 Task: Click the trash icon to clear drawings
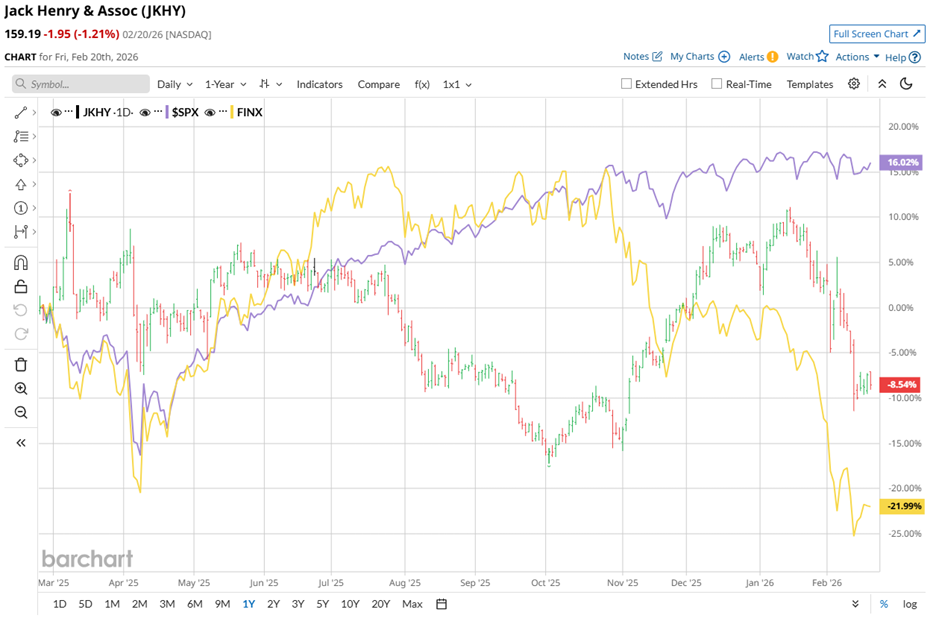pyautogui.click(x=20, y=365)
